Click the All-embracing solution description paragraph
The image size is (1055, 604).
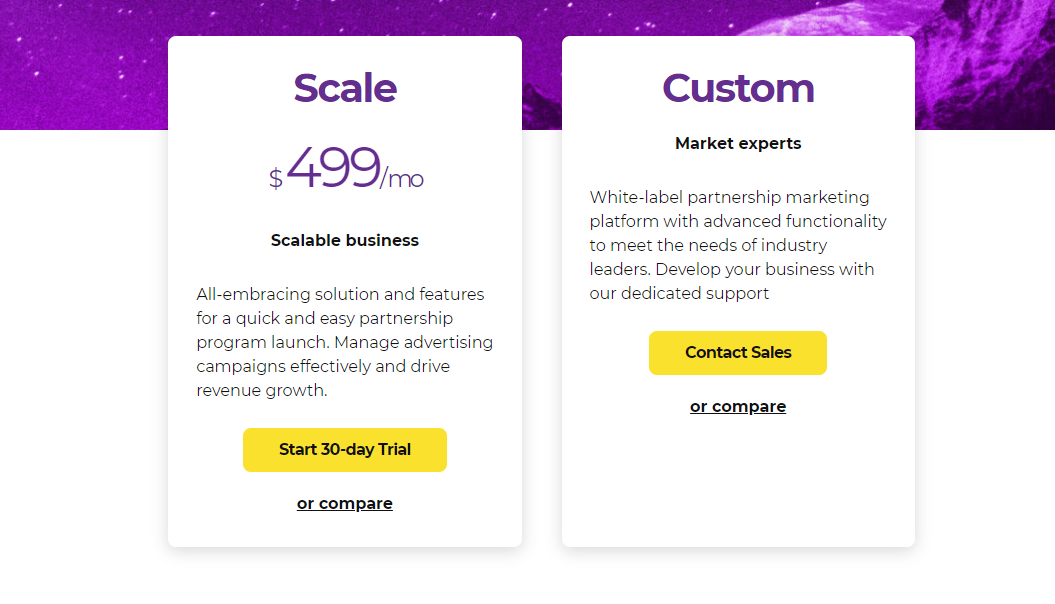pyautogui.click(x=344, y=342)
